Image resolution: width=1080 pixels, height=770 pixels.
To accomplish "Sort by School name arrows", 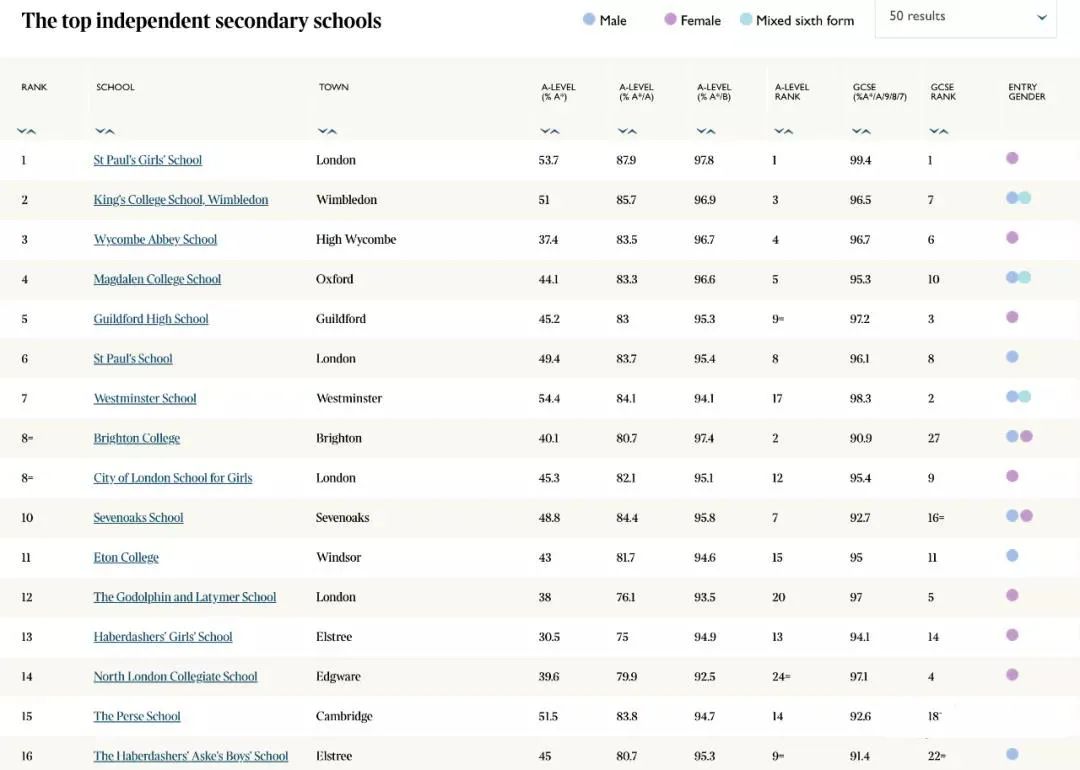I will tap(105, 131).
